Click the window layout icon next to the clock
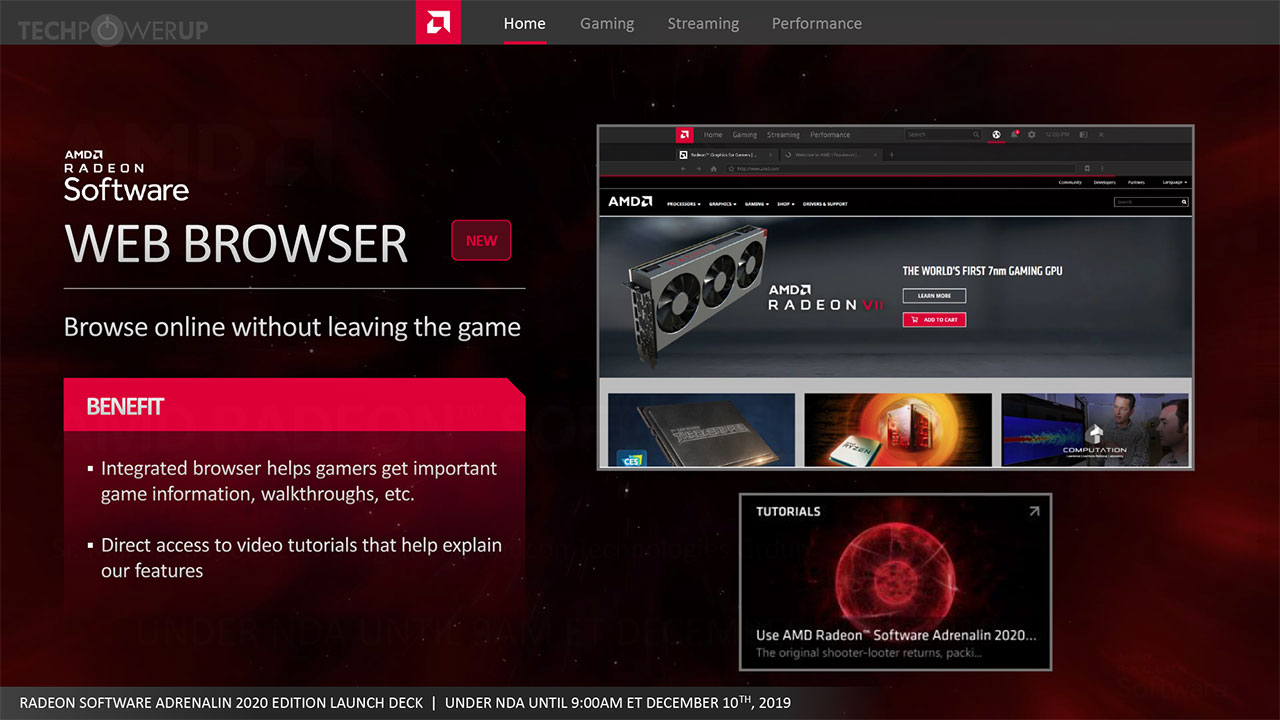Screen dimensions: 1280x720 pos(1083,134)
